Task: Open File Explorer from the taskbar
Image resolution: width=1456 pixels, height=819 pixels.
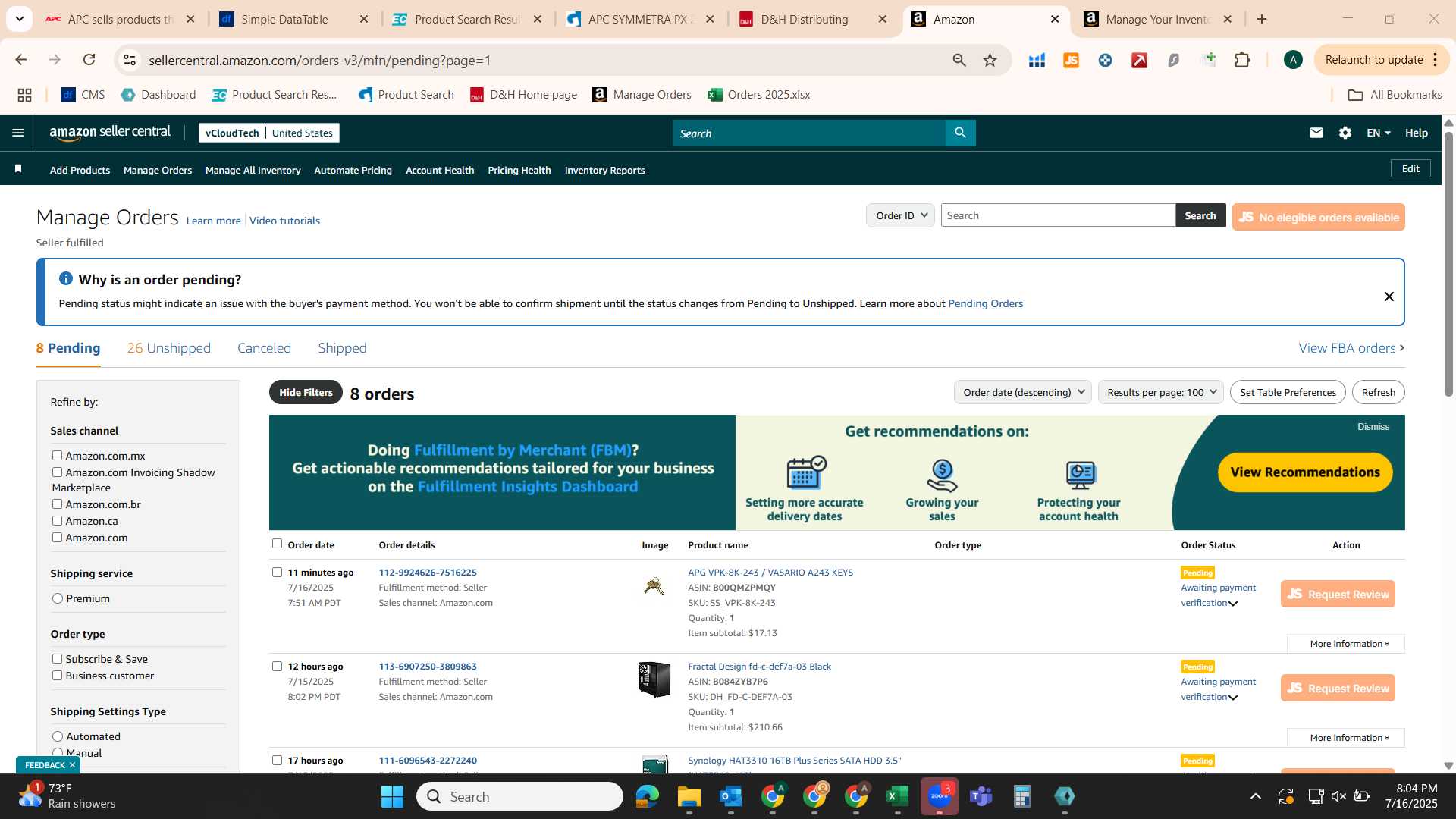Action: 689,796
